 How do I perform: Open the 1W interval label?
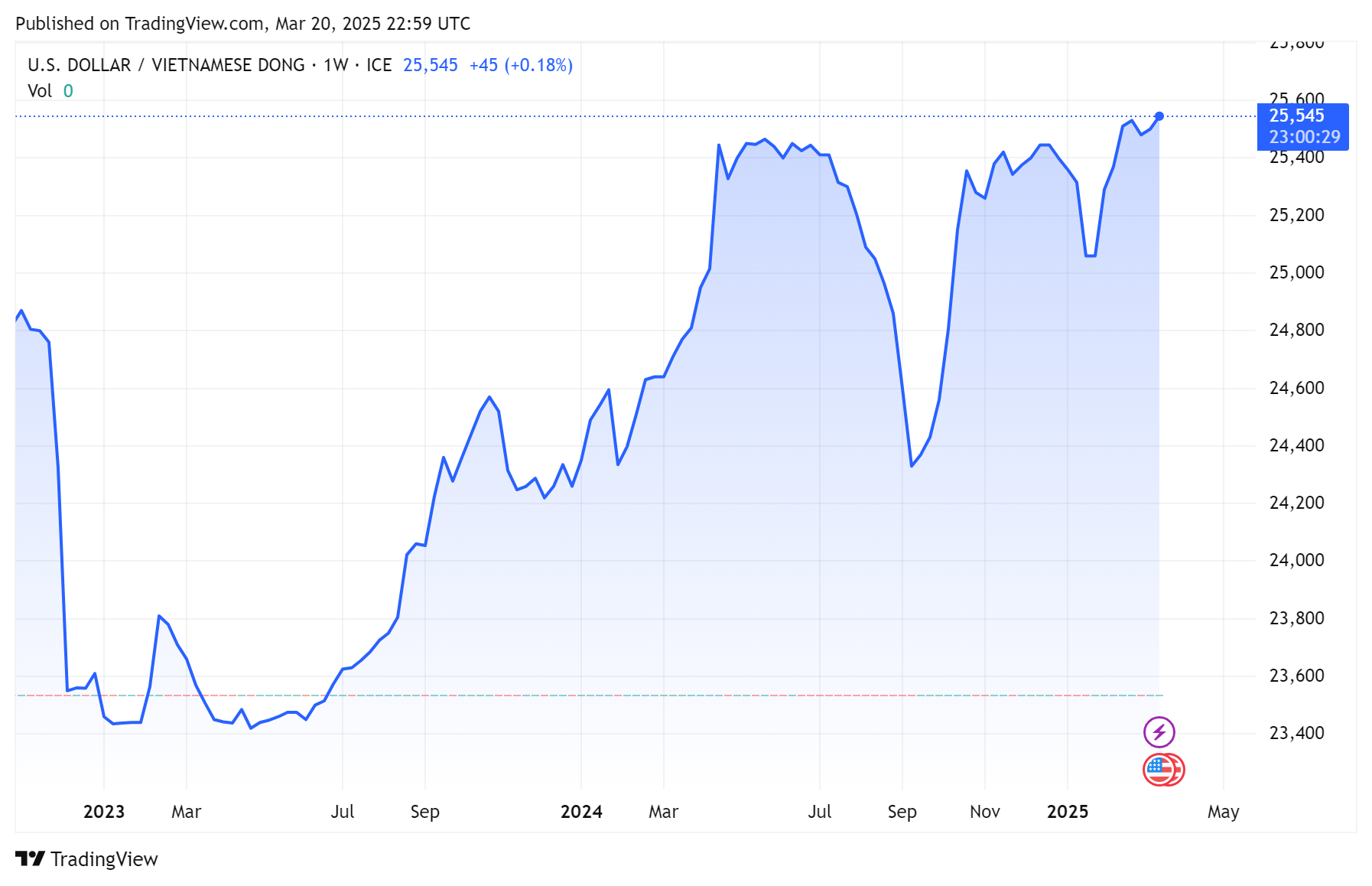[x=336, y=65]
